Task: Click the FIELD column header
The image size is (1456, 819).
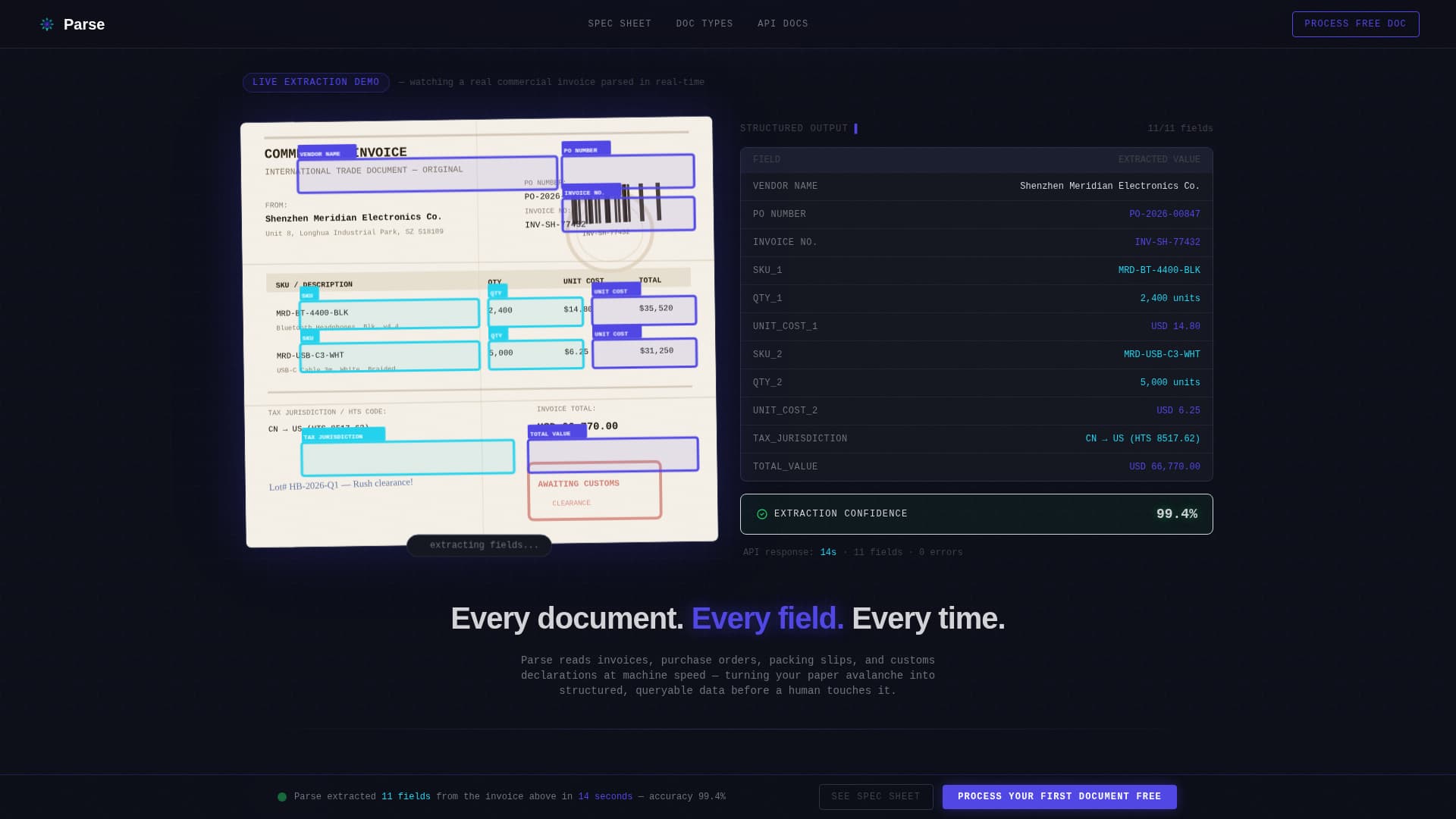Action: 767,160
